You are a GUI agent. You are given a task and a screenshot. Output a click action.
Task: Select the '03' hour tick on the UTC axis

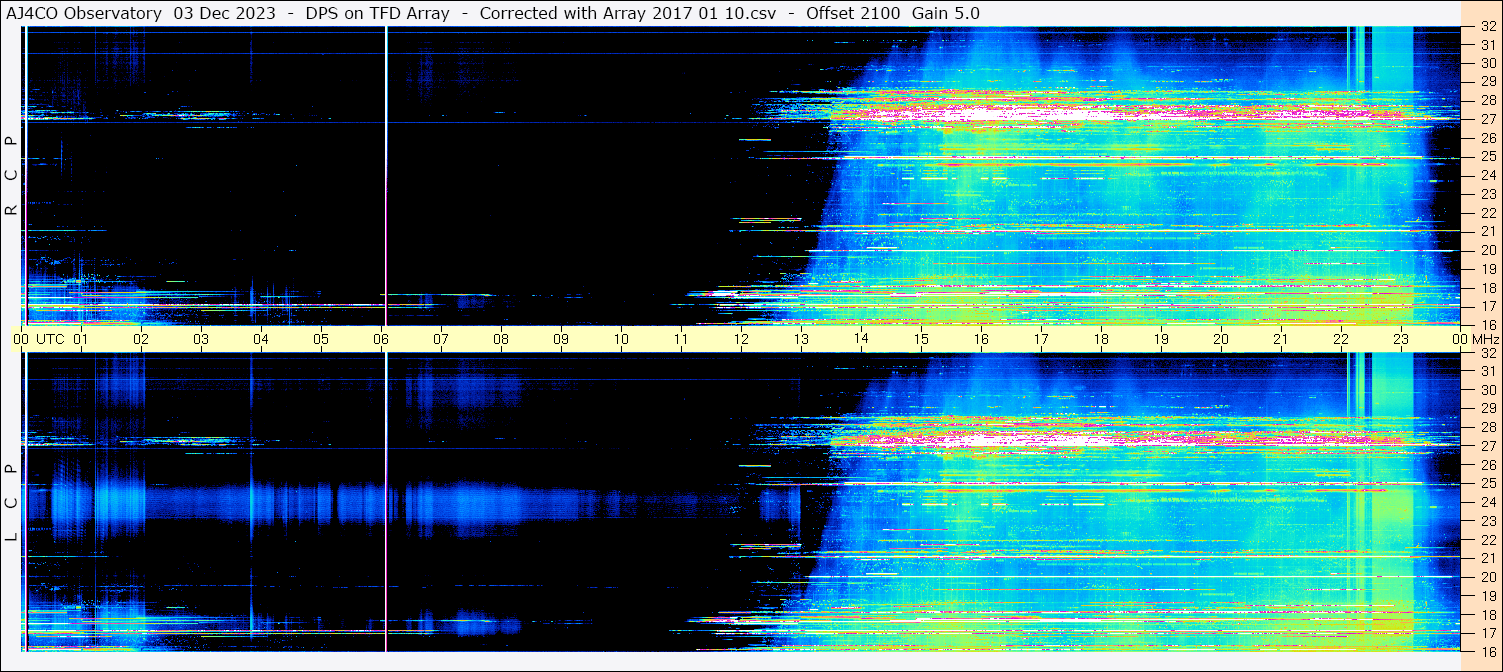click(x=202, y=339)
